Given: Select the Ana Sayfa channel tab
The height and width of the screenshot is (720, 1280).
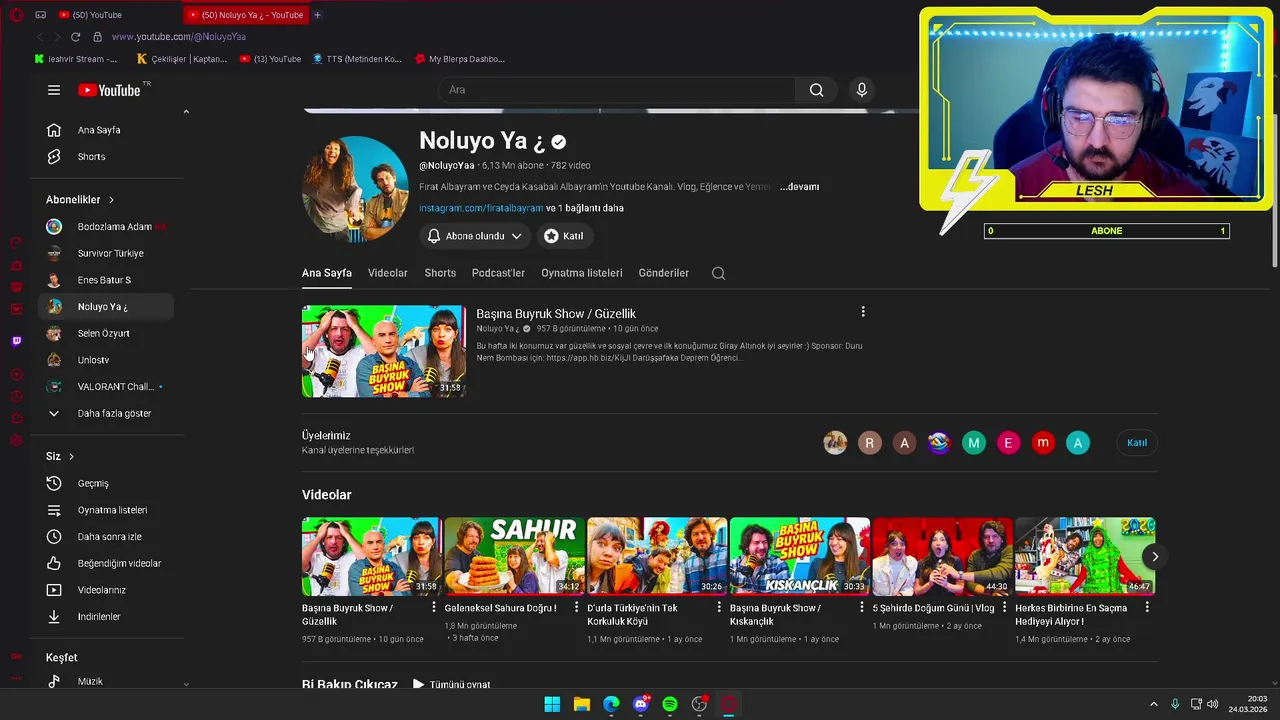Looking at the screenshot, I should point(327,273).
